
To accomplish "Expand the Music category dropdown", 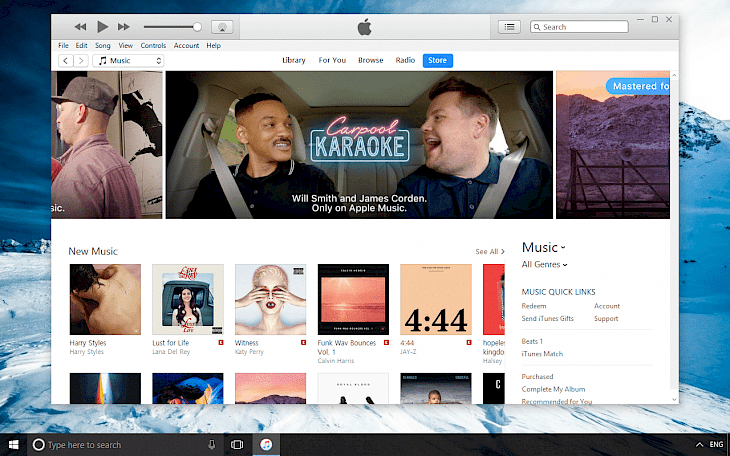I will click(x=543, y=247).
